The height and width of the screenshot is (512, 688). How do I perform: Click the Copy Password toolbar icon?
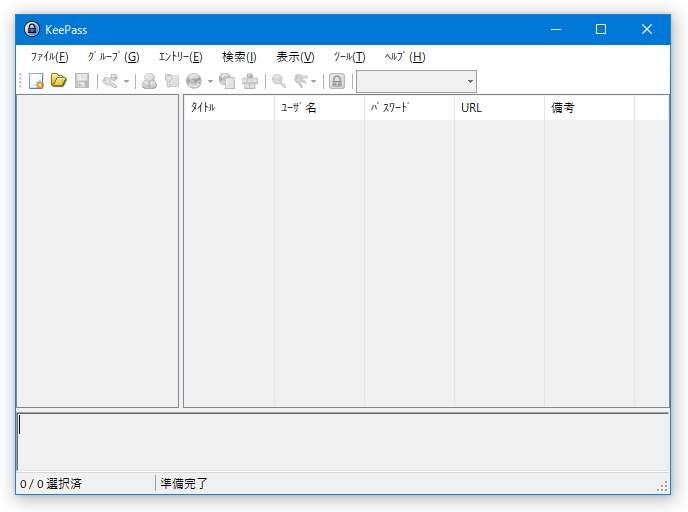(x=172, y=81)
